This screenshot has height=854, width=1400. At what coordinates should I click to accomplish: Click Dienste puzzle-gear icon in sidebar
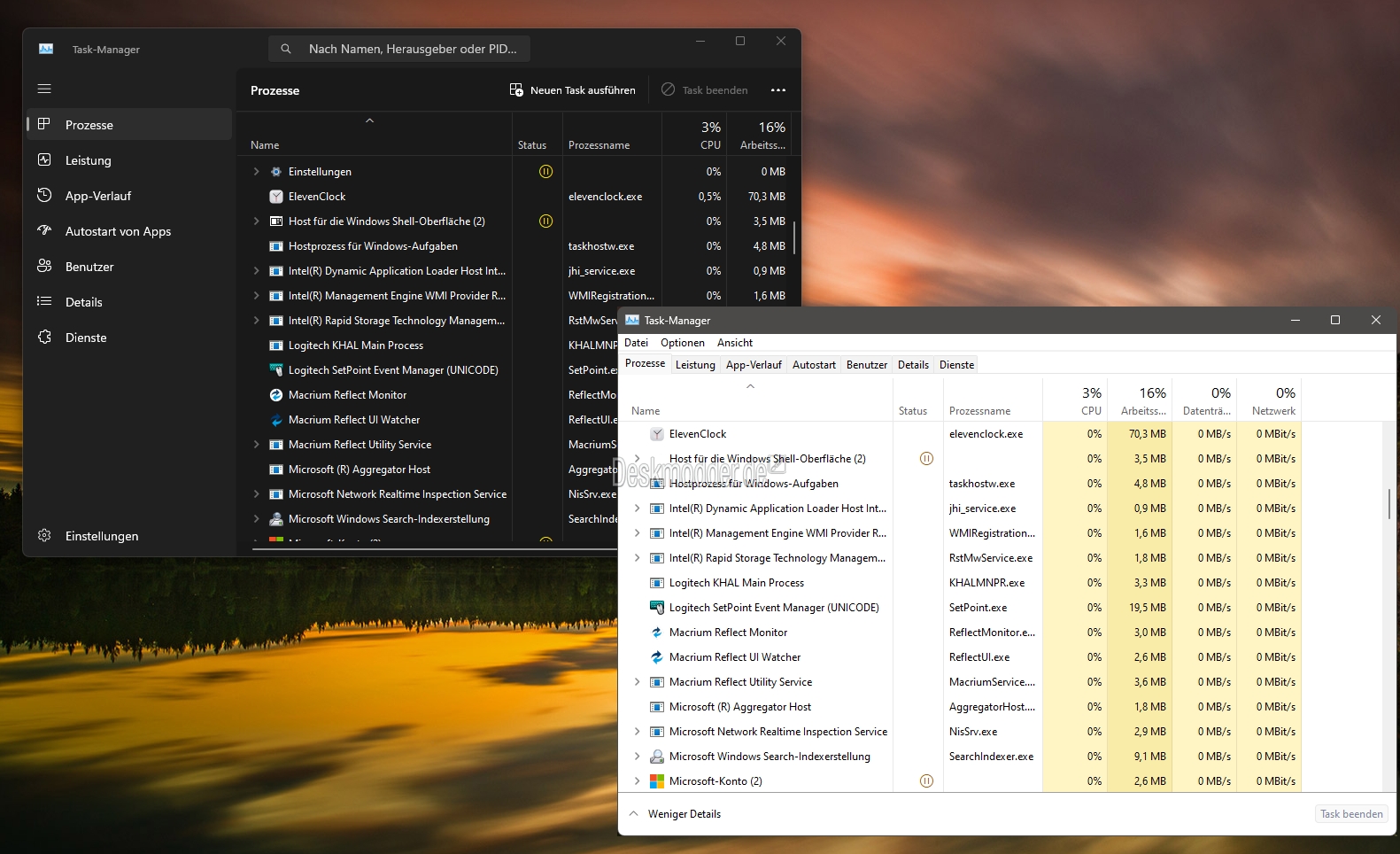[44, 337]
